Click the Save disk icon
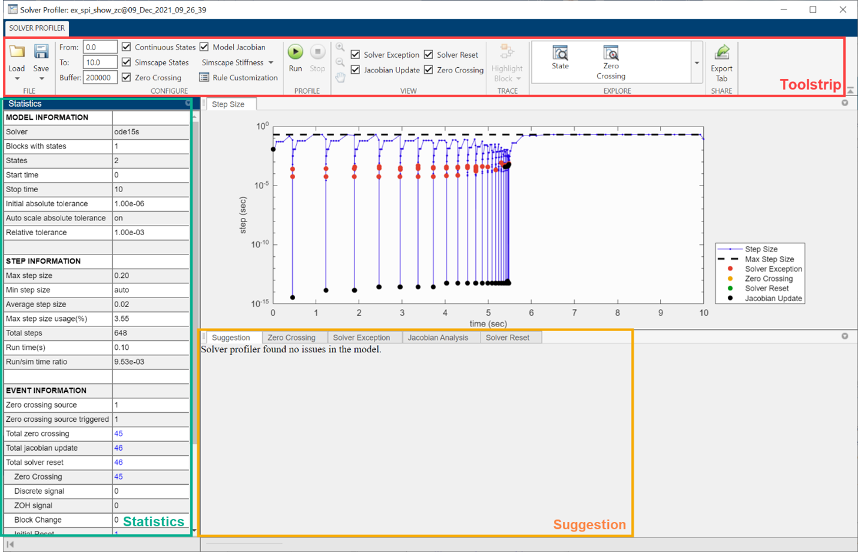 click(x=41, y=52)
